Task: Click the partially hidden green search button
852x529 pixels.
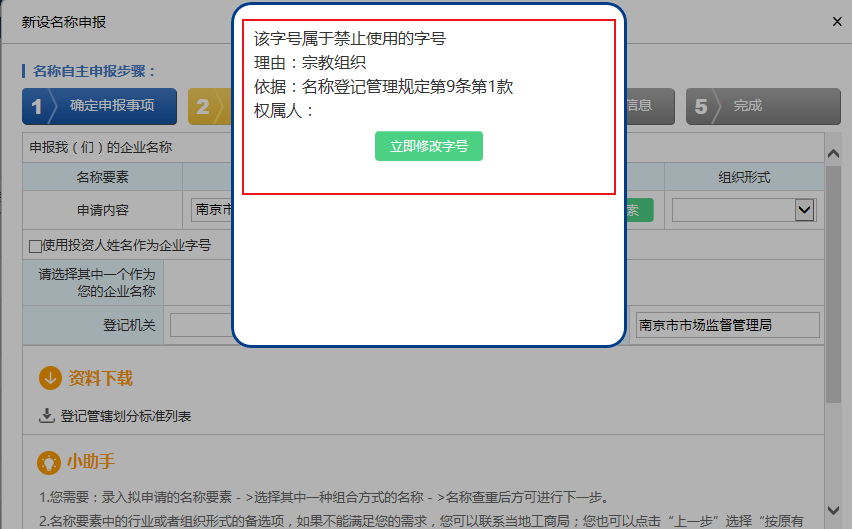Action: [x=640, y=210]
